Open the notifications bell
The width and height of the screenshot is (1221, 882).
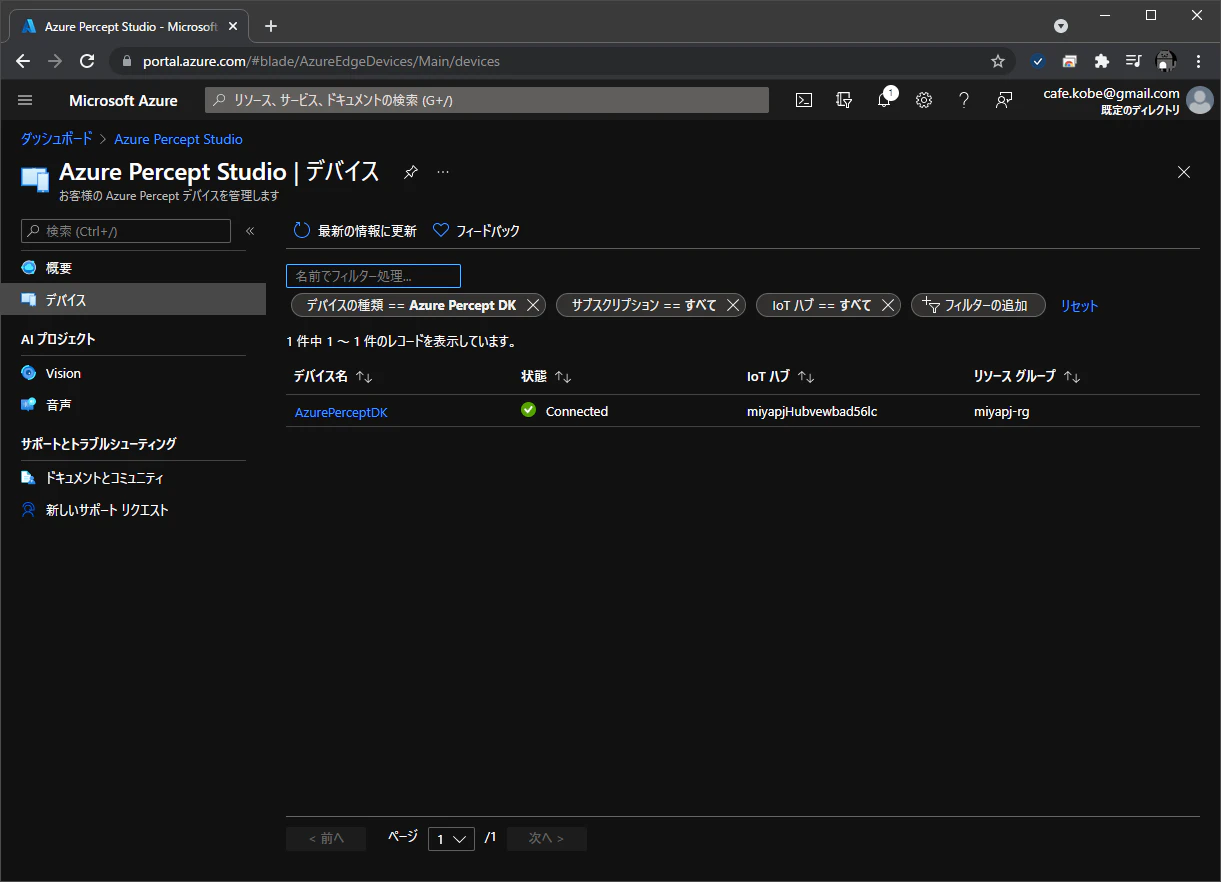[884, 100]
